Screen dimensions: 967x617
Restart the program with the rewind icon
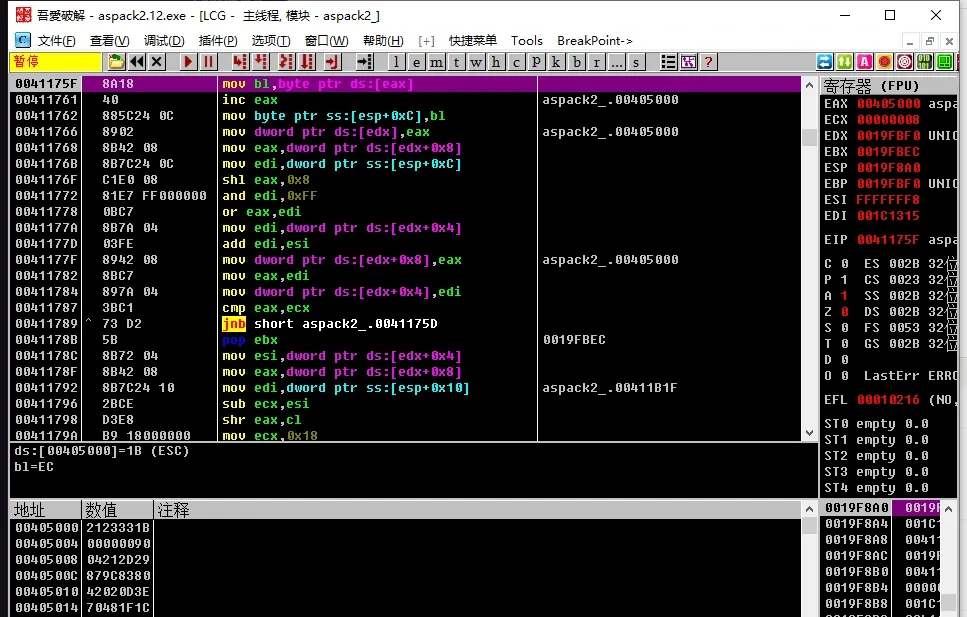coord(137,62)
